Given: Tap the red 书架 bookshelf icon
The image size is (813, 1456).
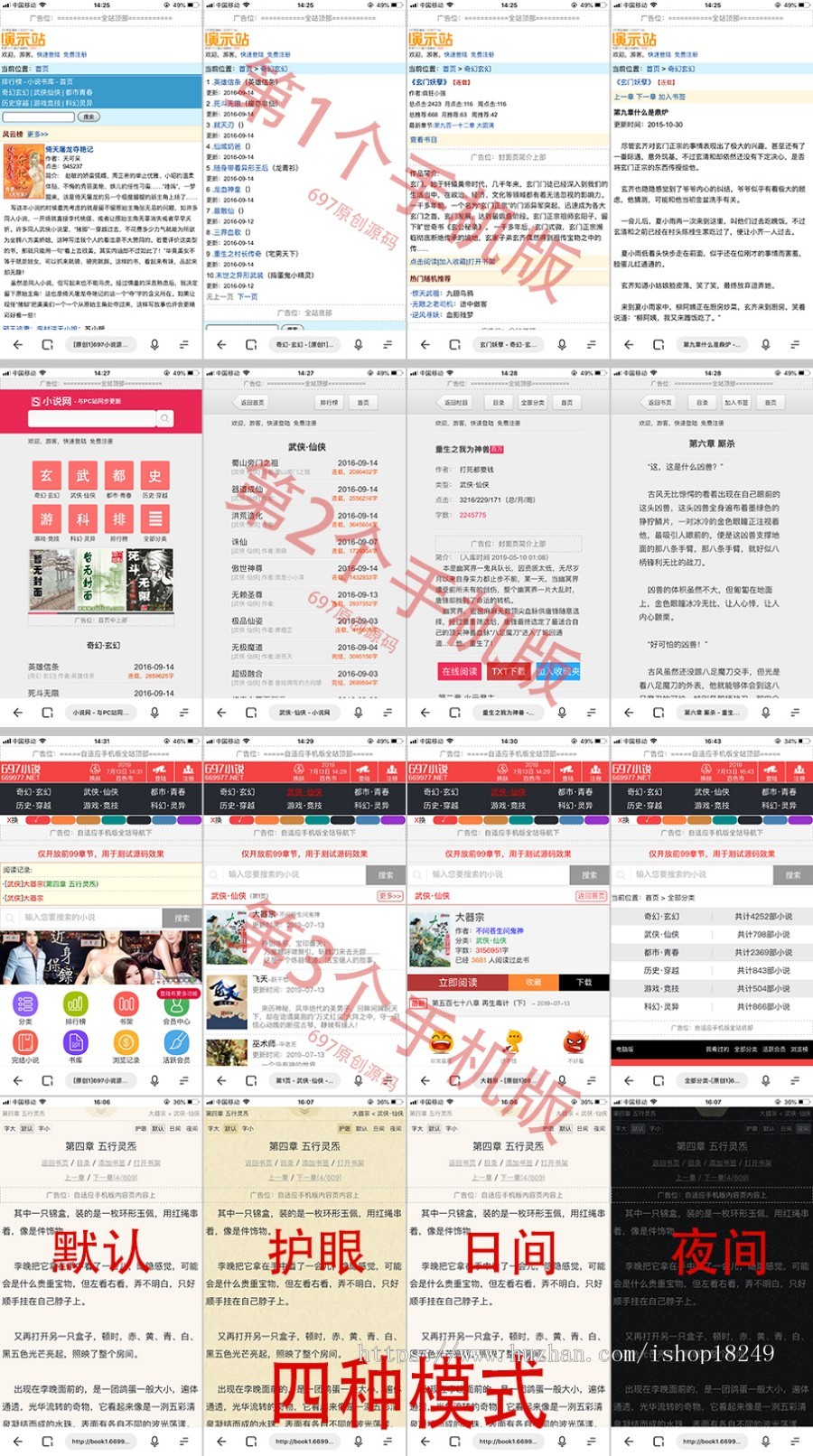Looking at the screenshot, I should point(126,1003).
